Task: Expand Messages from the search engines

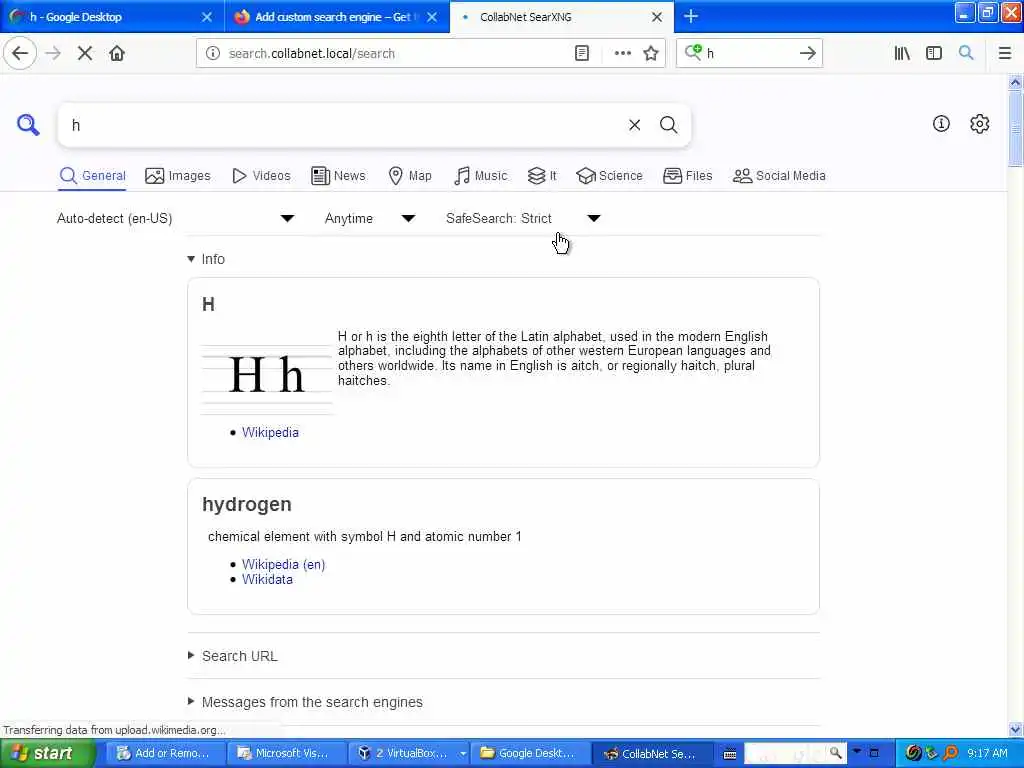Action: click(305, 702)
